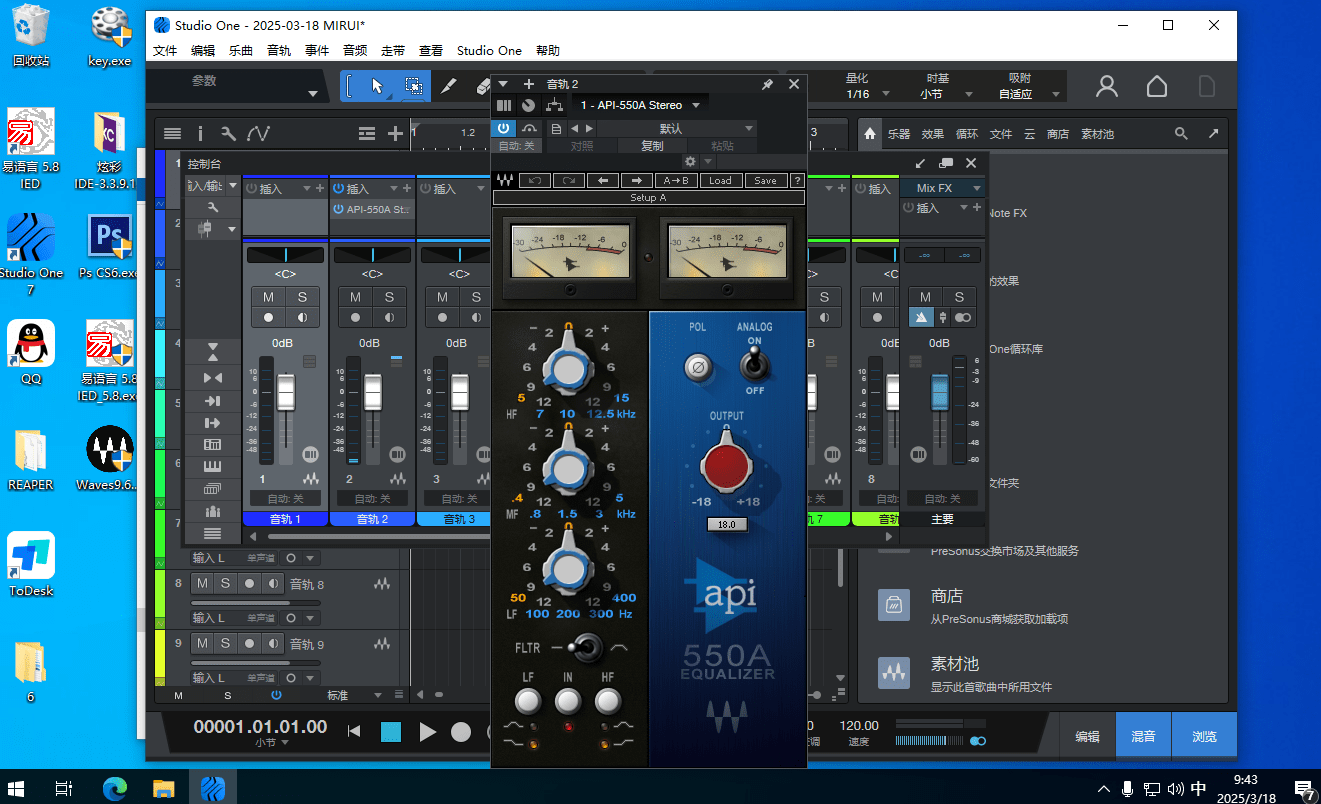Toggle the sidechain button next to power
Viewport: 1321px width, 804px height.
pyautogui.click(x=529, y=128)
